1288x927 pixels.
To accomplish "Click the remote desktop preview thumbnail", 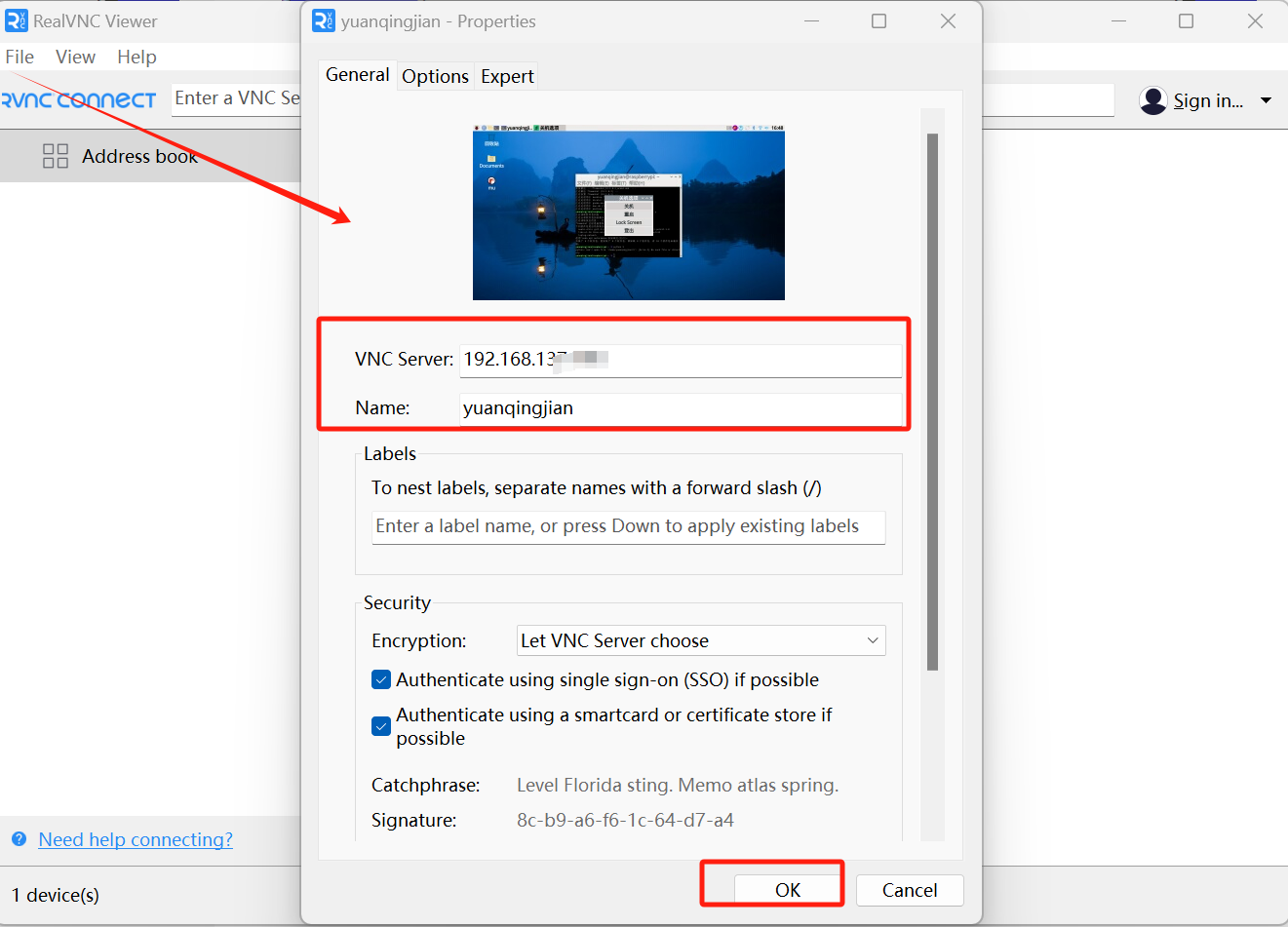I will 629,212.
